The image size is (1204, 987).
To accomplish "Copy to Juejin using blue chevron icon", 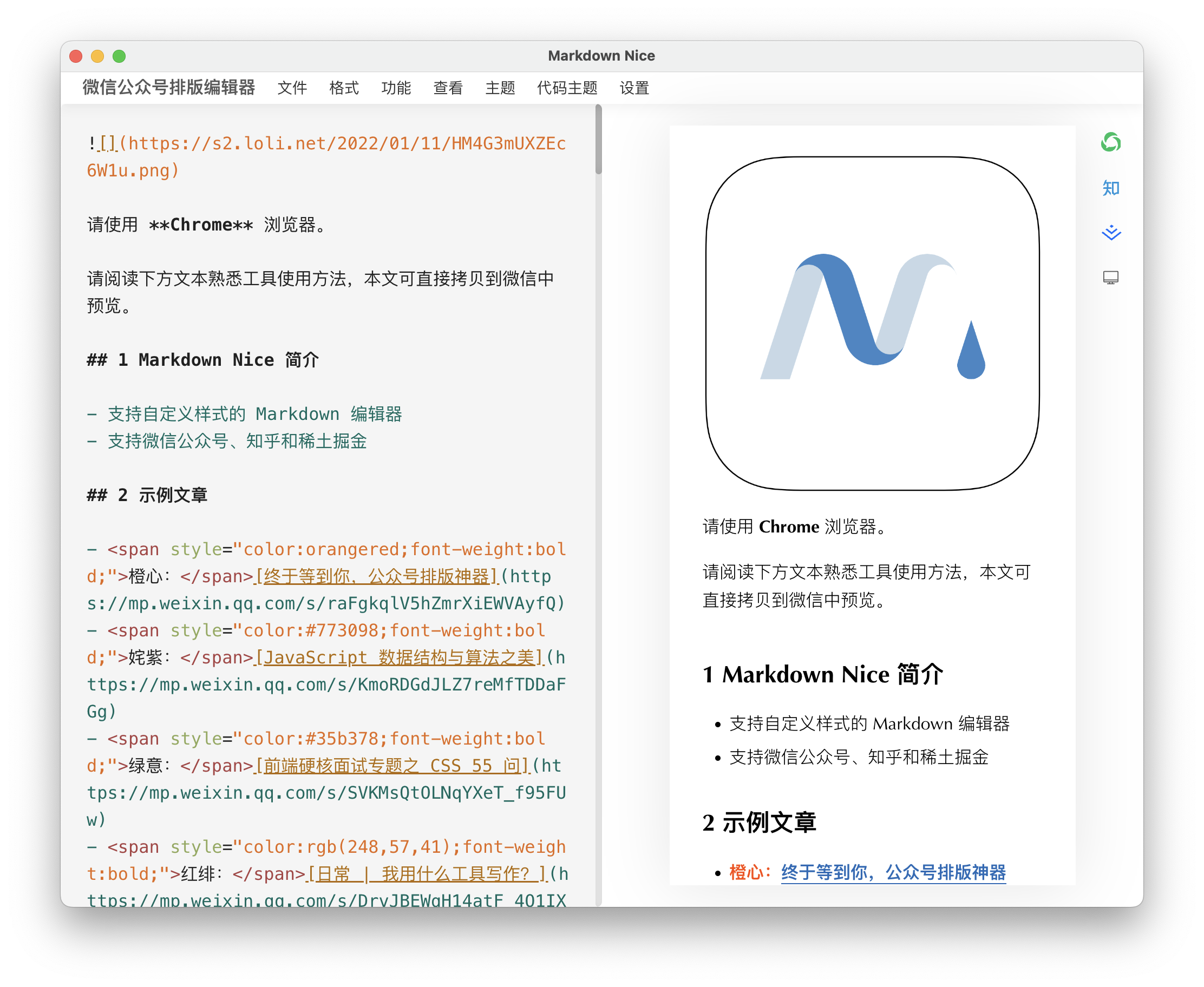I will pyautogui.click(x=1110, y=233).
